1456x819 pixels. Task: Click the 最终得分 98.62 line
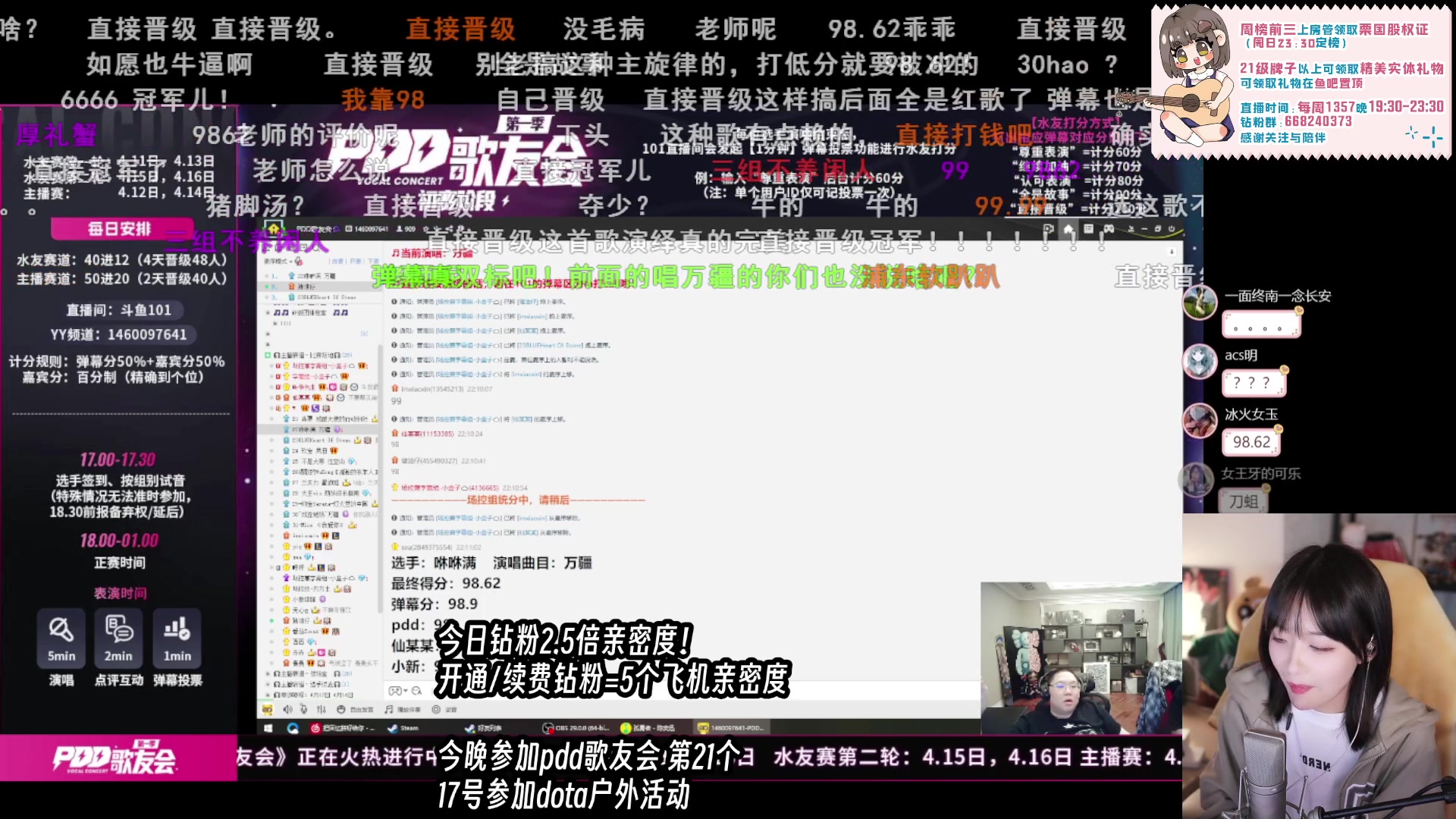pyautogui.click(x=446, y=583)
